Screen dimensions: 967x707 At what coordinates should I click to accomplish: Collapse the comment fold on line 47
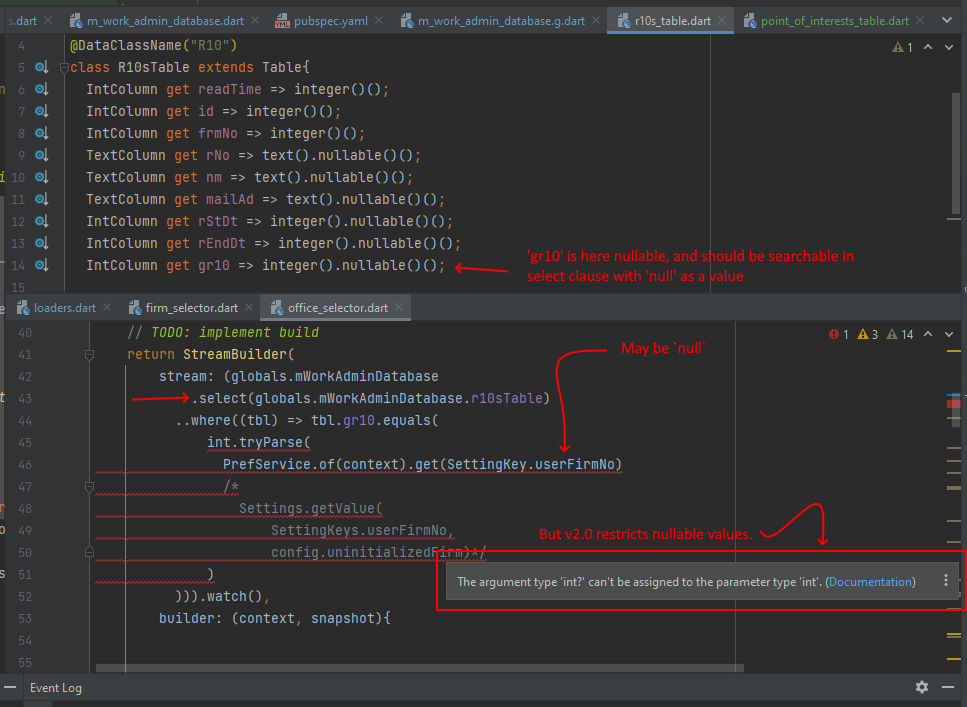pos(89,487)
